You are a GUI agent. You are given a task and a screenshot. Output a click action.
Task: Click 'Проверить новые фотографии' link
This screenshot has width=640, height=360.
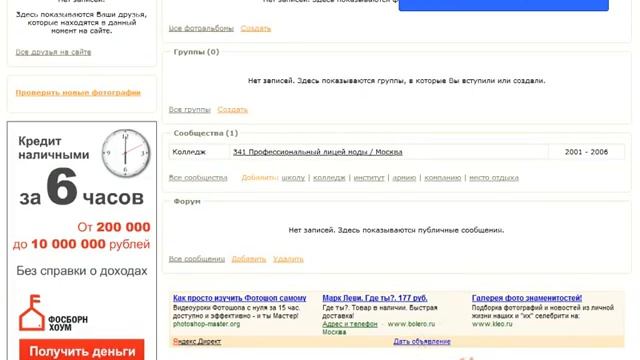(x=78, y=93)
